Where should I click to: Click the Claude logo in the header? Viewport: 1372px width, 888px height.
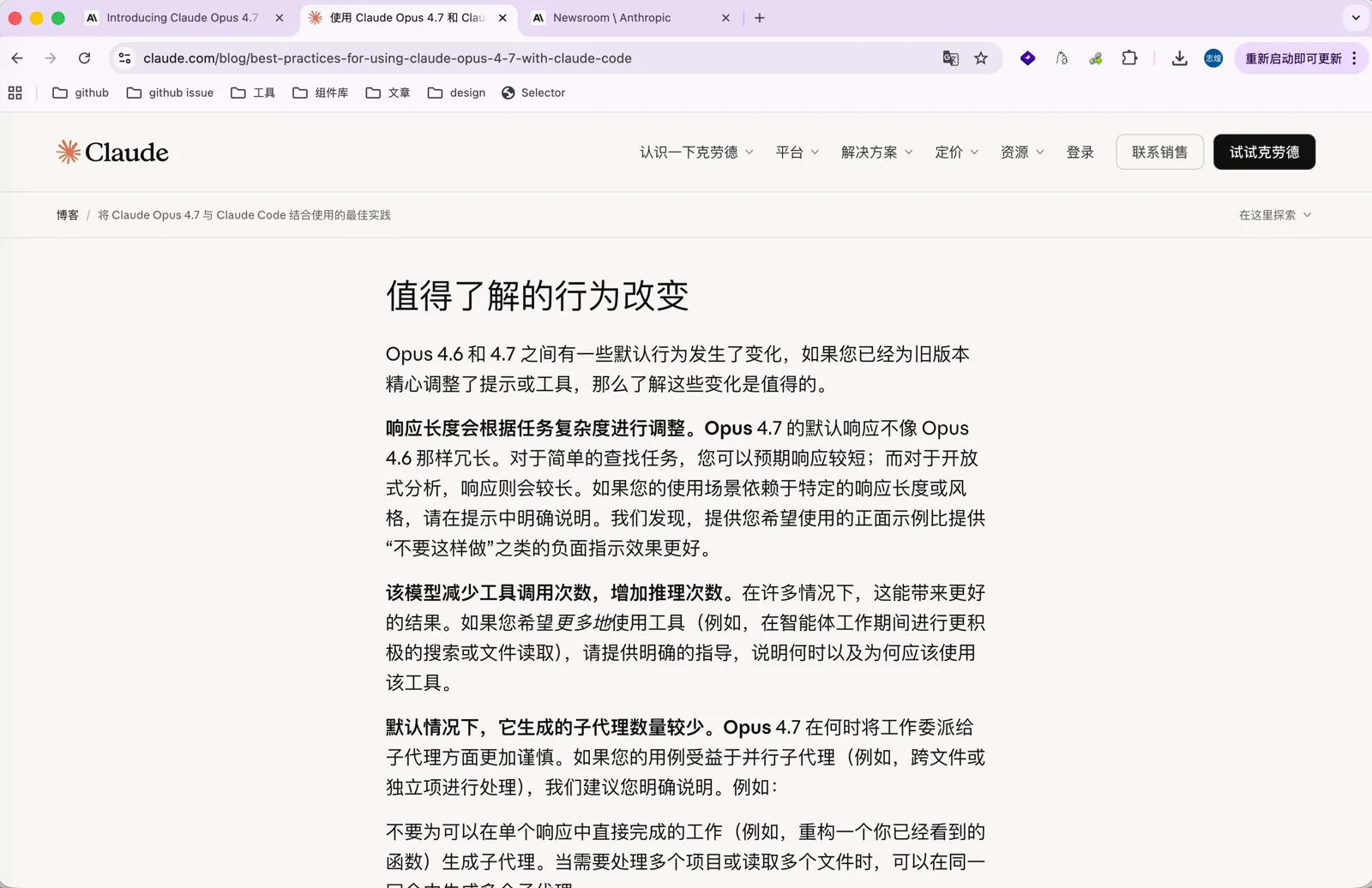(x=112, y=152)
